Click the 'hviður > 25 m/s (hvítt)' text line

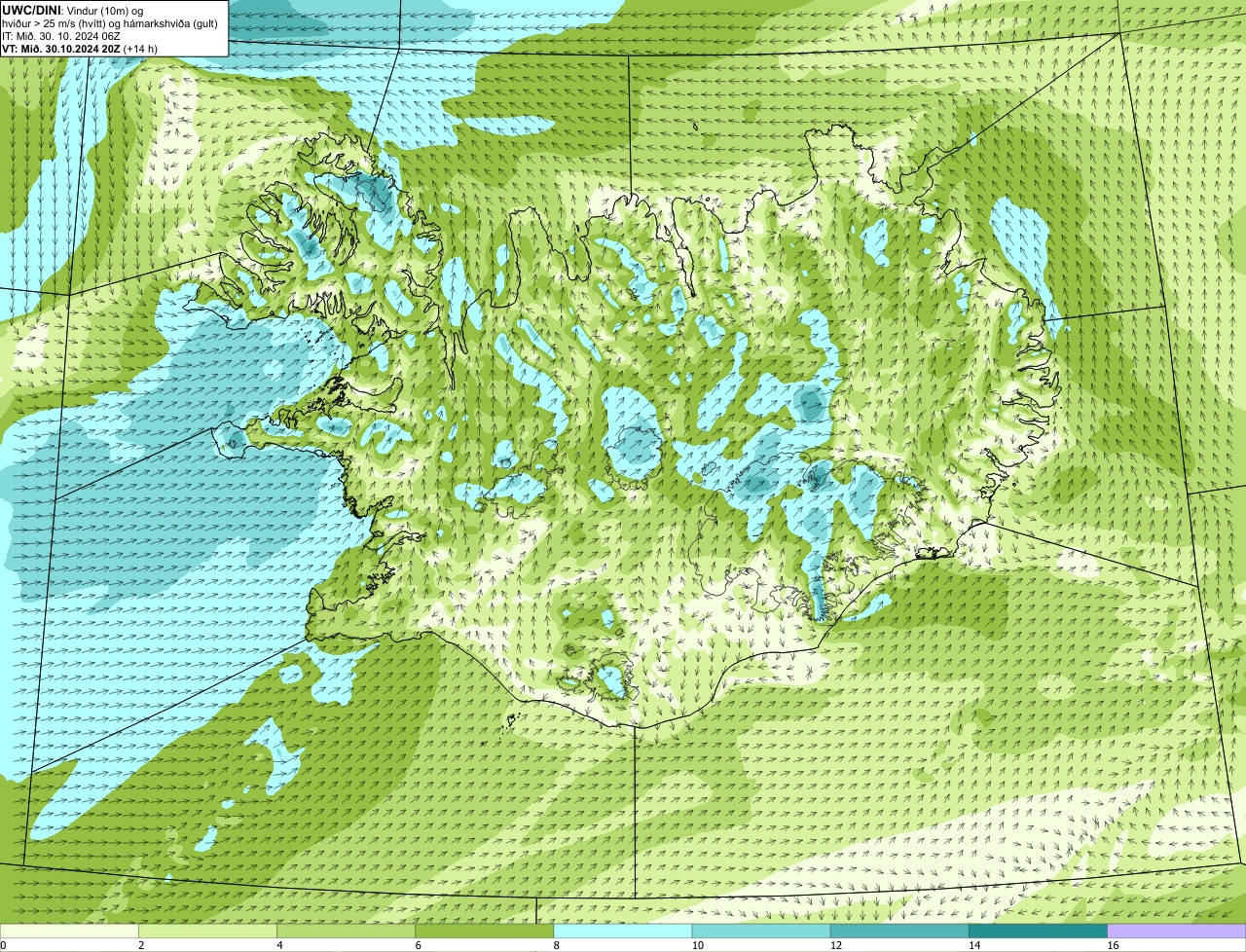coord(112,22)
